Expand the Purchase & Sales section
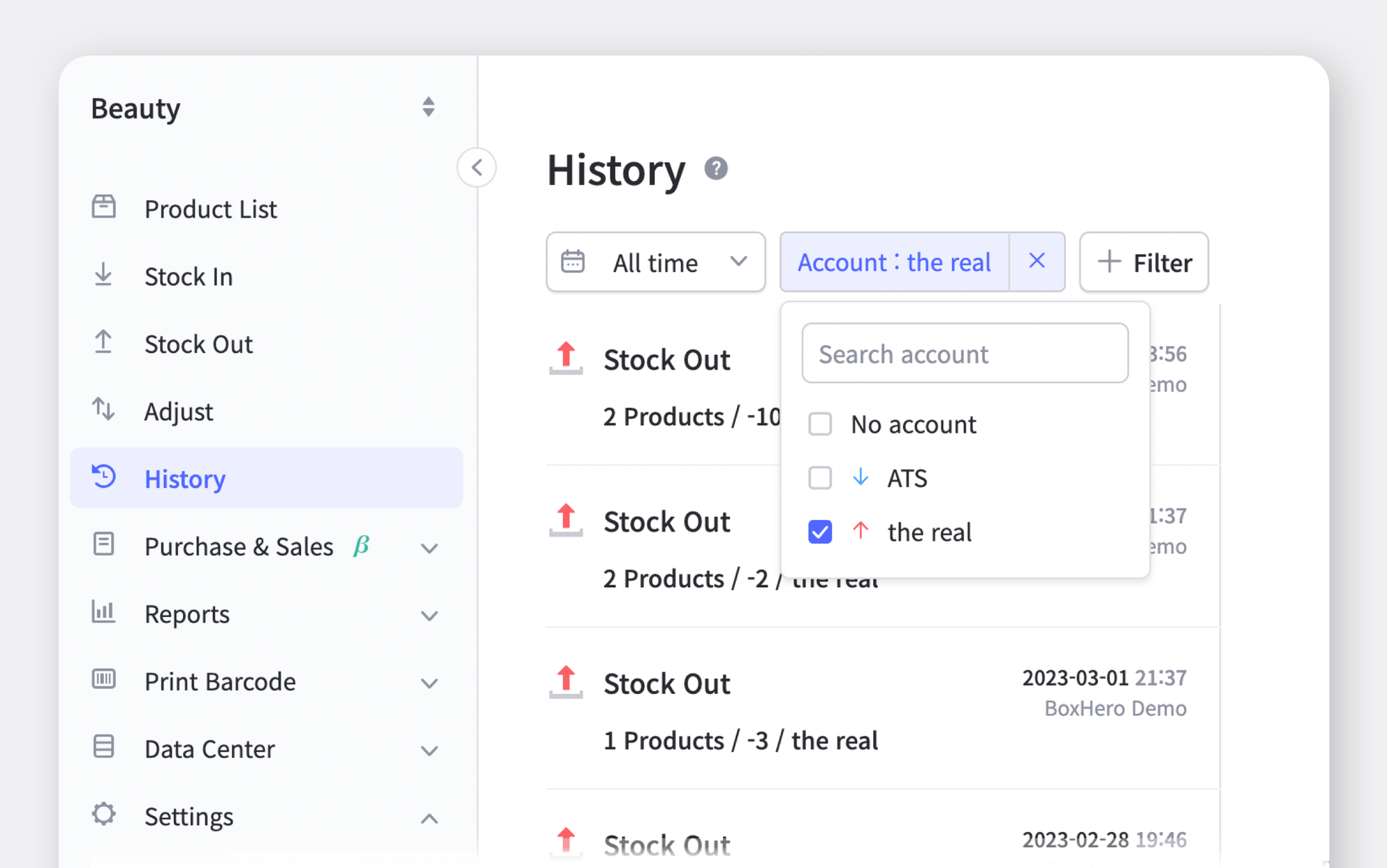Image resolution: width=1387 pixels, height=868 pixels. click(x=429, y=547)
